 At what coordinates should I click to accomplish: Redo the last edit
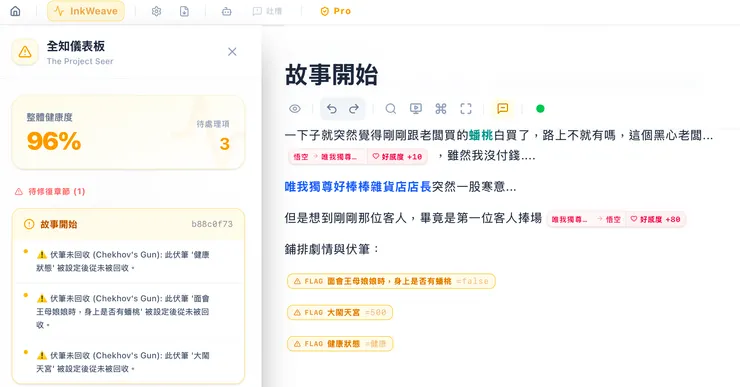pos(354,109)
